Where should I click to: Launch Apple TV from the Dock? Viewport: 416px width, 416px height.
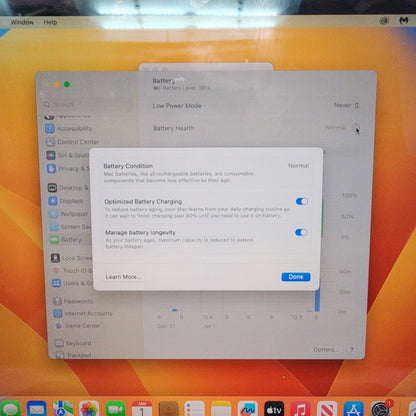pos(274,409)
